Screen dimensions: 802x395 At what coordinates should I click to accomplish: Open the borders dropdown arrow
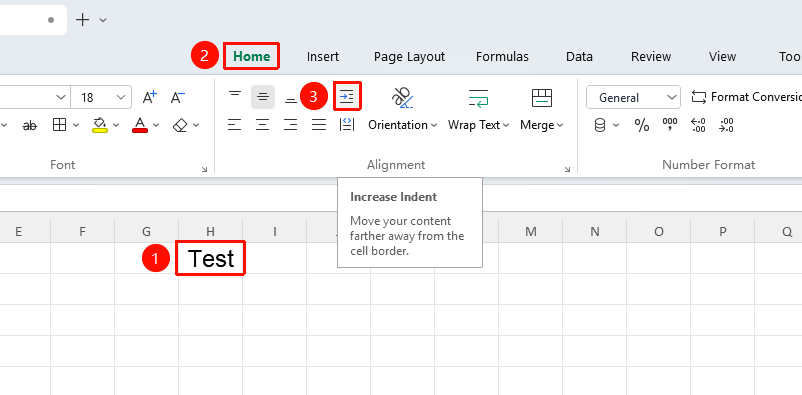pyautogui.click(x=76, y=125)
